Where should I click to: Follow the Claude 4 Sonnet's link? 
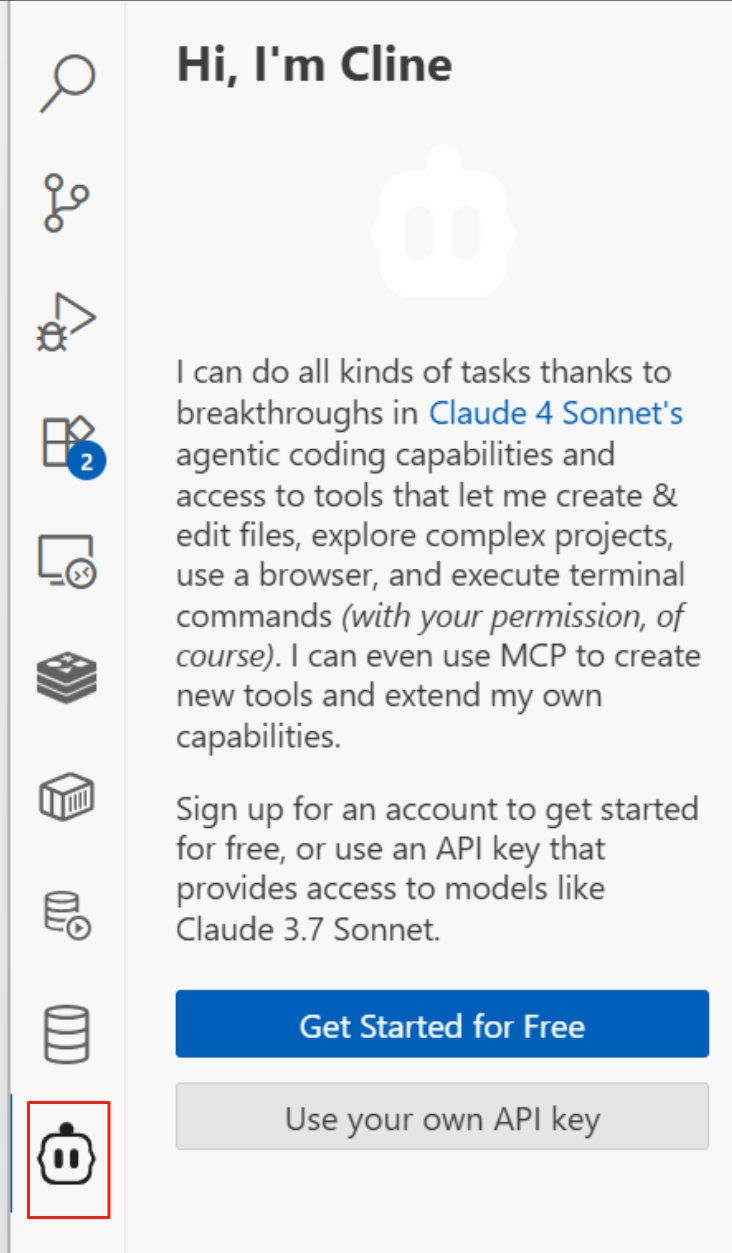click(556, 413)
